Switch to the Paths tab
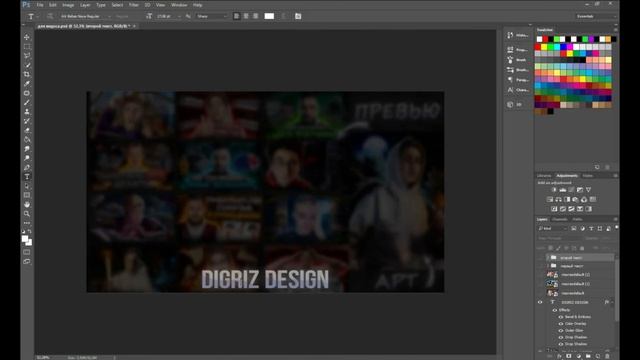The width and height of the screenshot is (640, 360). coord(577,219)
